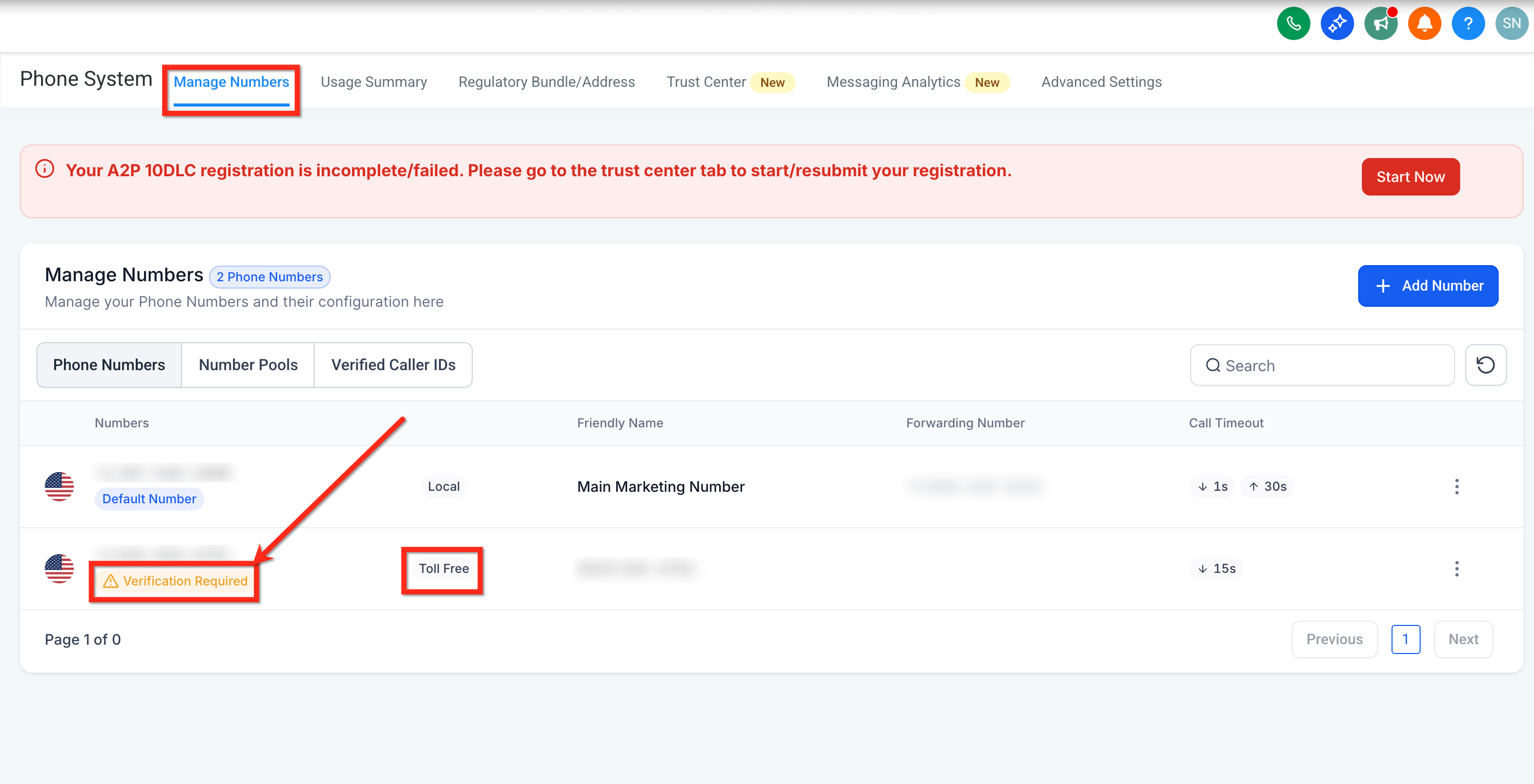This screenshot has height=784, width=1534.
Task: Click the green phone dialer icon
Action: [1293, 24]
